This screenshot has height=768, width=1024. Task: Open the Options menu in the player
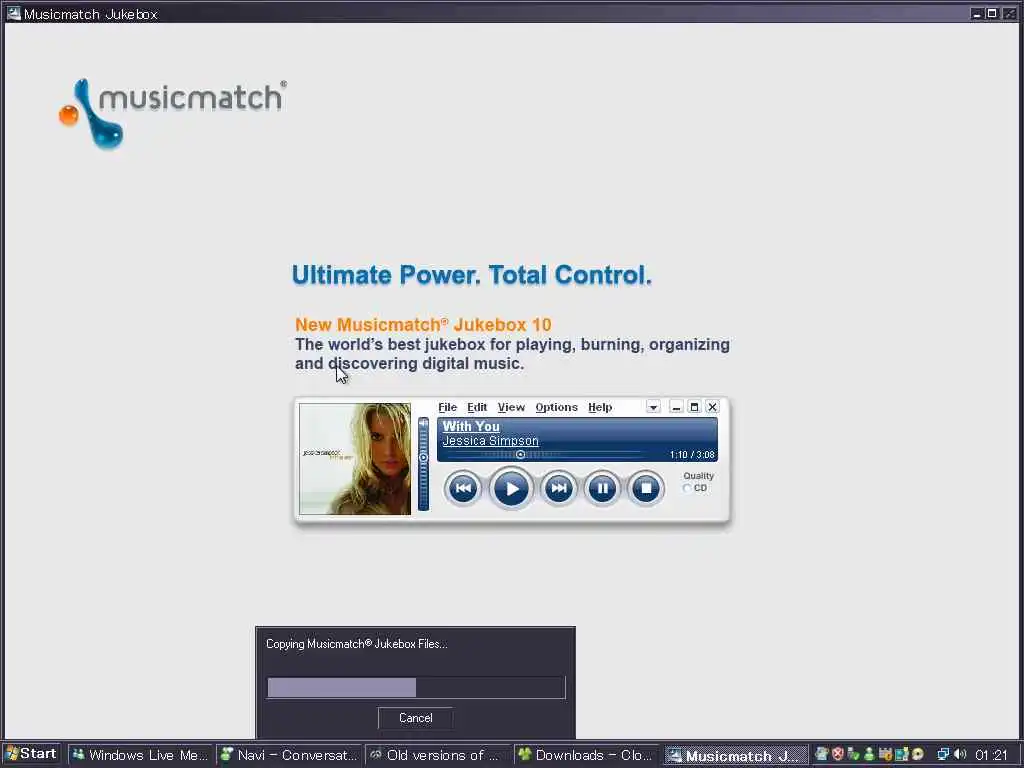556,407
